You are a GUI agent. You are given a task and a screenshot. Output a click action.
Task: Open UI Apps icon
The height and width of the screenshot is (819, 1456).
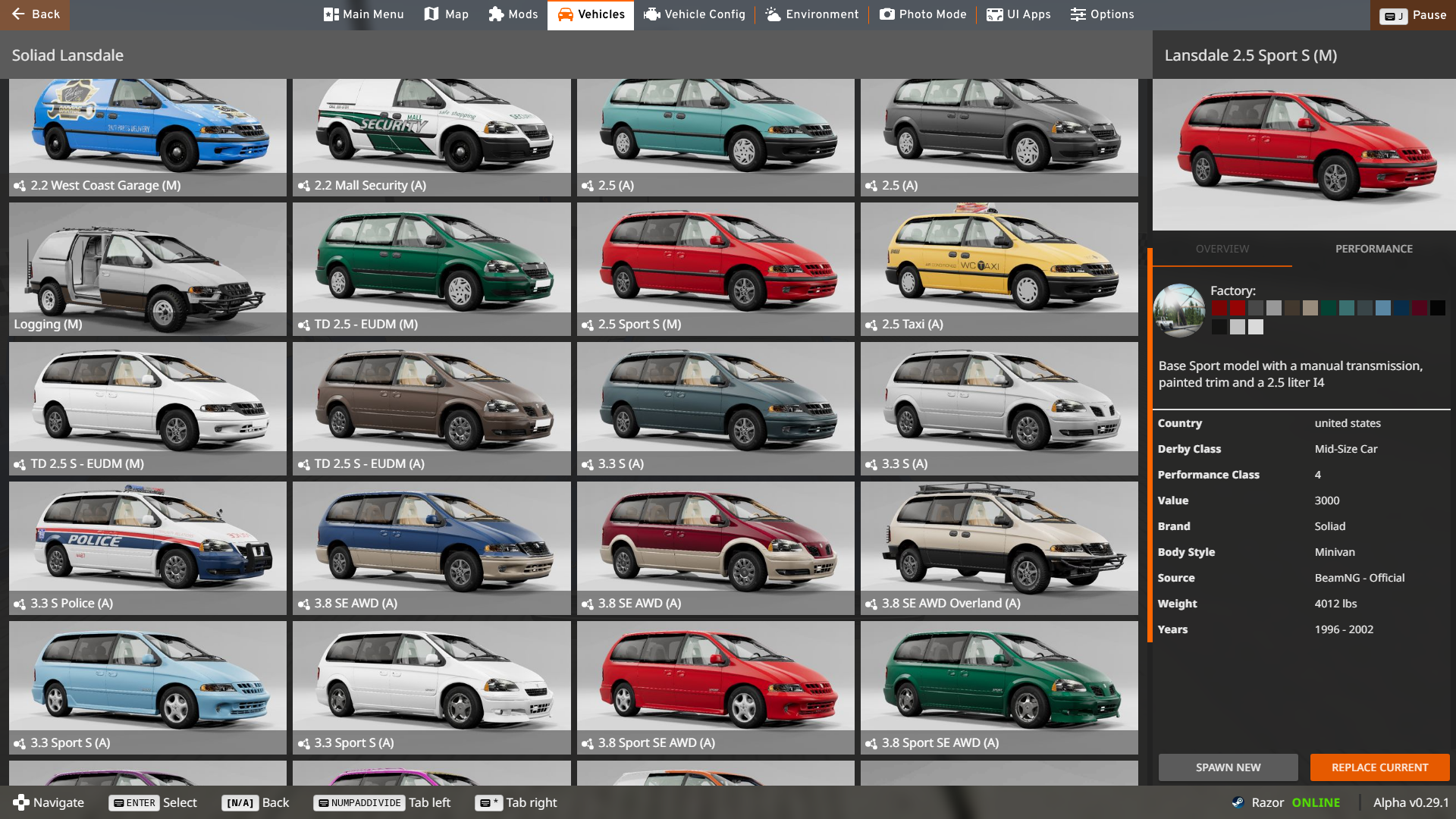pyautogui.click(x=994, y=14)
